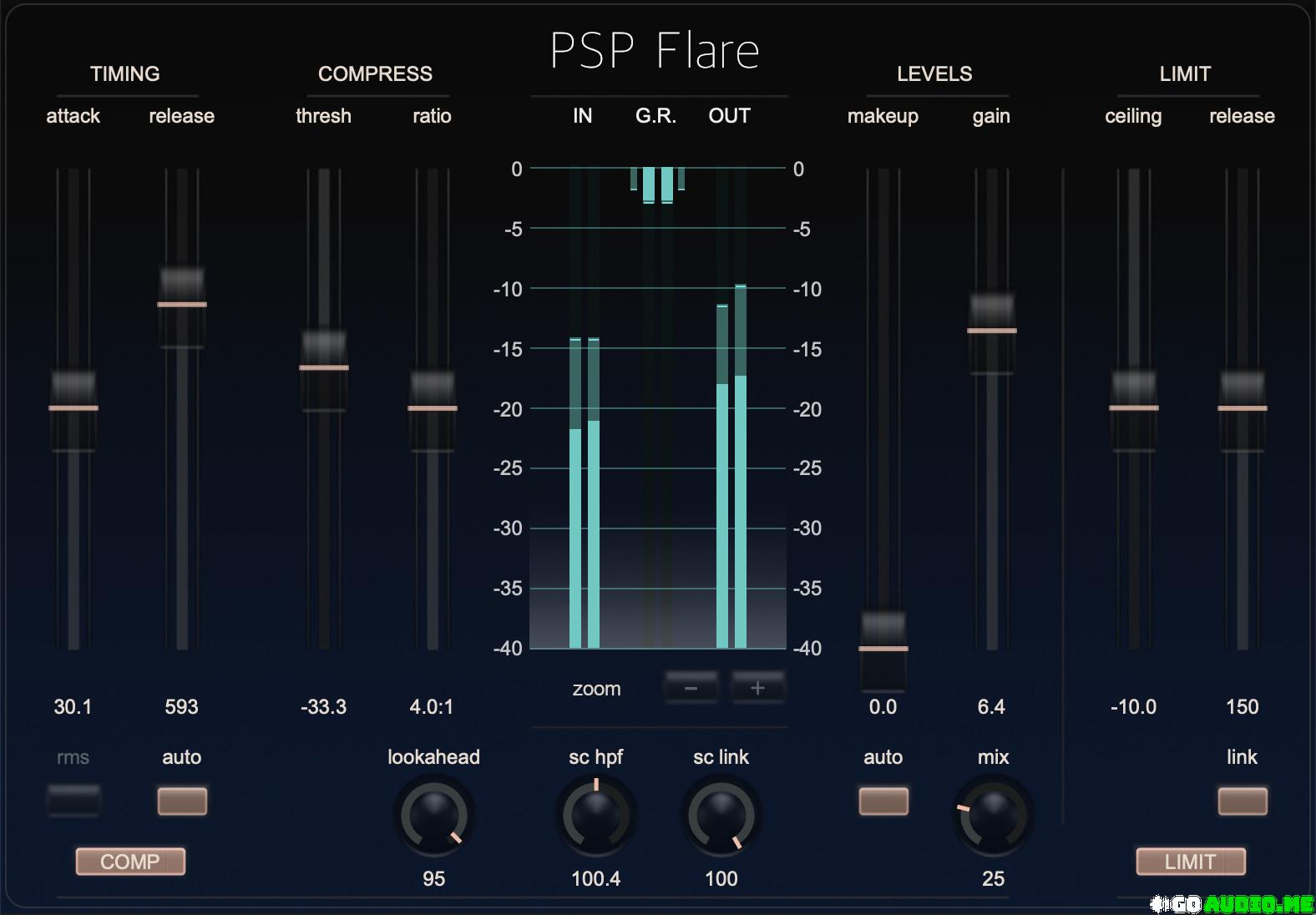Click the makeup label

(x=883, y=116)
